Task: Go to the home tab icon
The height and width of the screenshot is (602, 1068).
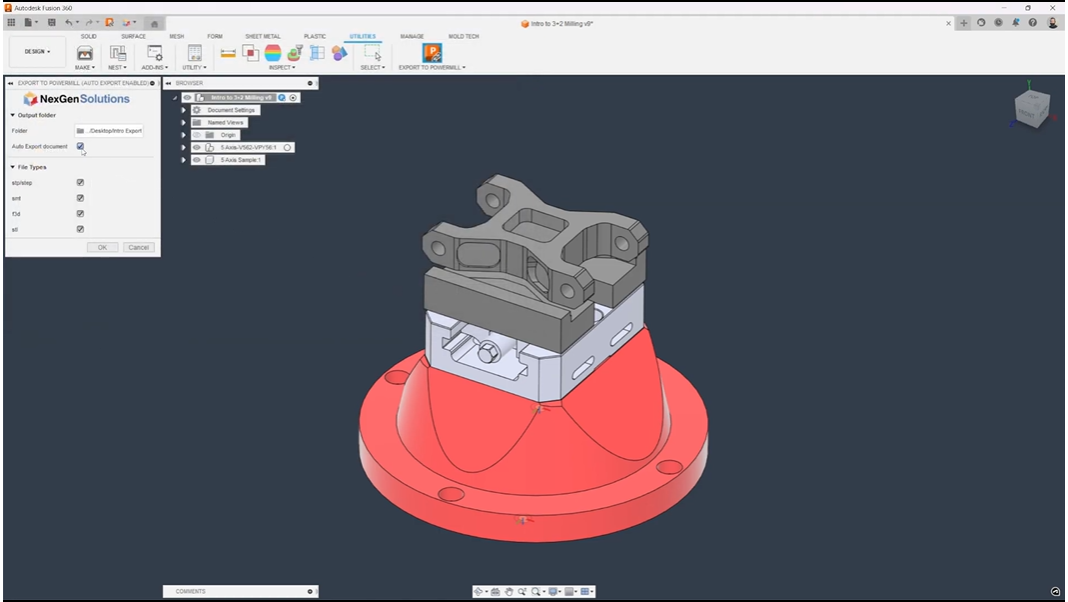Action: pyautogui.click(x=155, y=24)
